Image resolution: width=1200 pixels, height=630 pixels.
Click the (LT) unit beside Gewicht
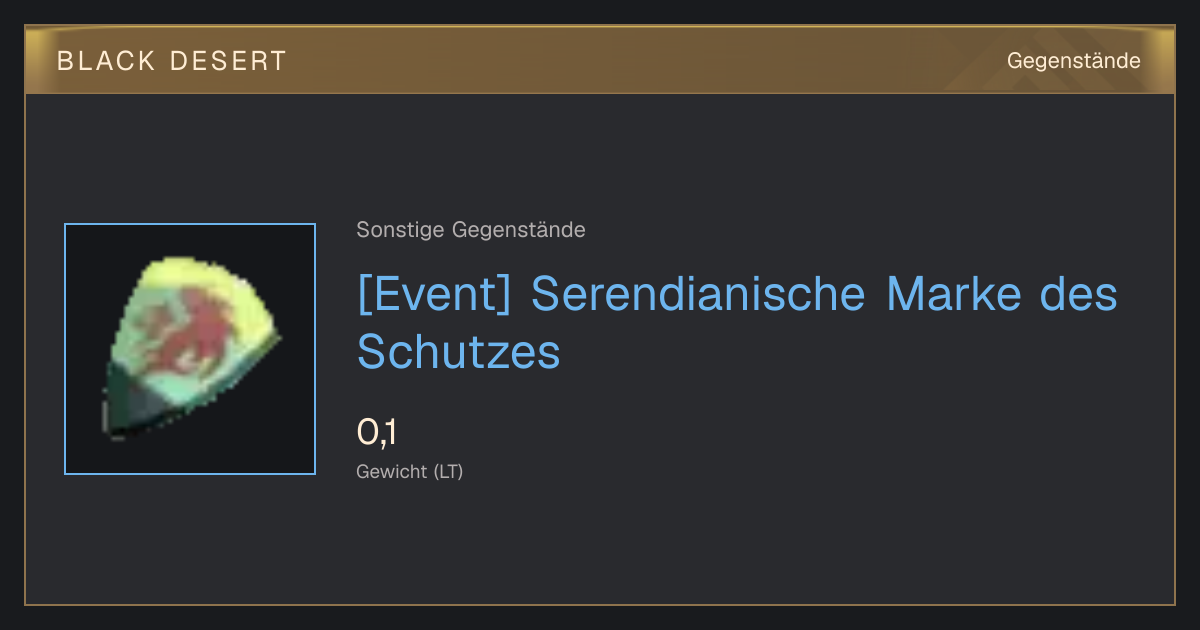448,471
